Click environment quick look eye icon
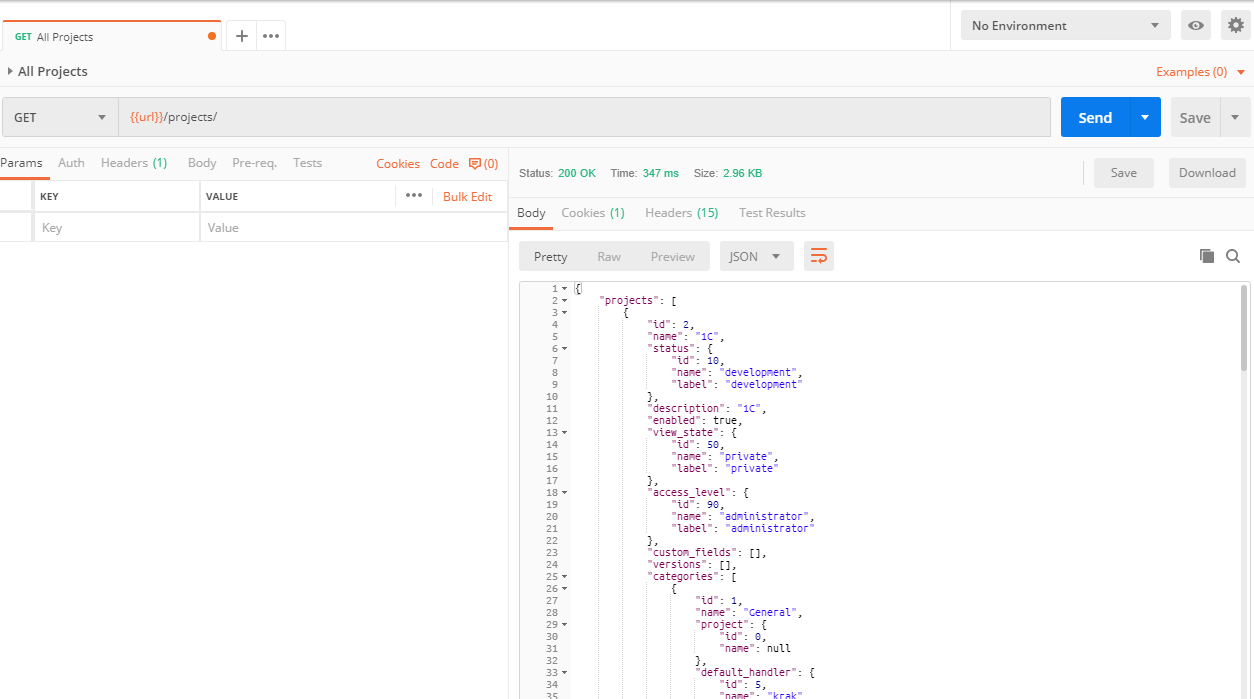 click(1195, 26)
